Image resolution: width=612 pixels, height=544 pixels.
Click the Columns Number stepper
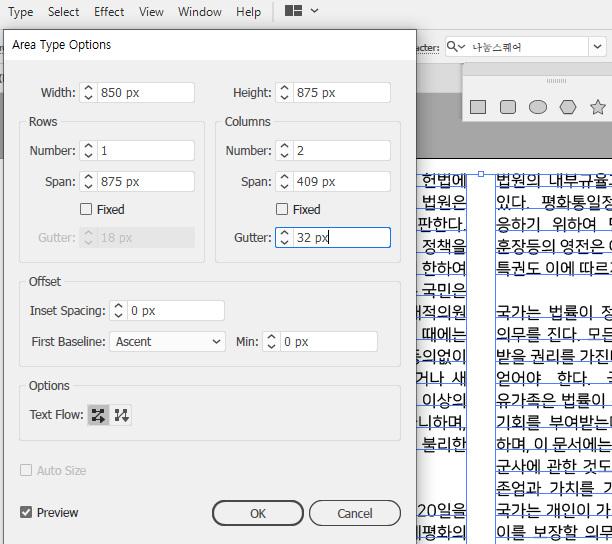click(x=285, y=151)
